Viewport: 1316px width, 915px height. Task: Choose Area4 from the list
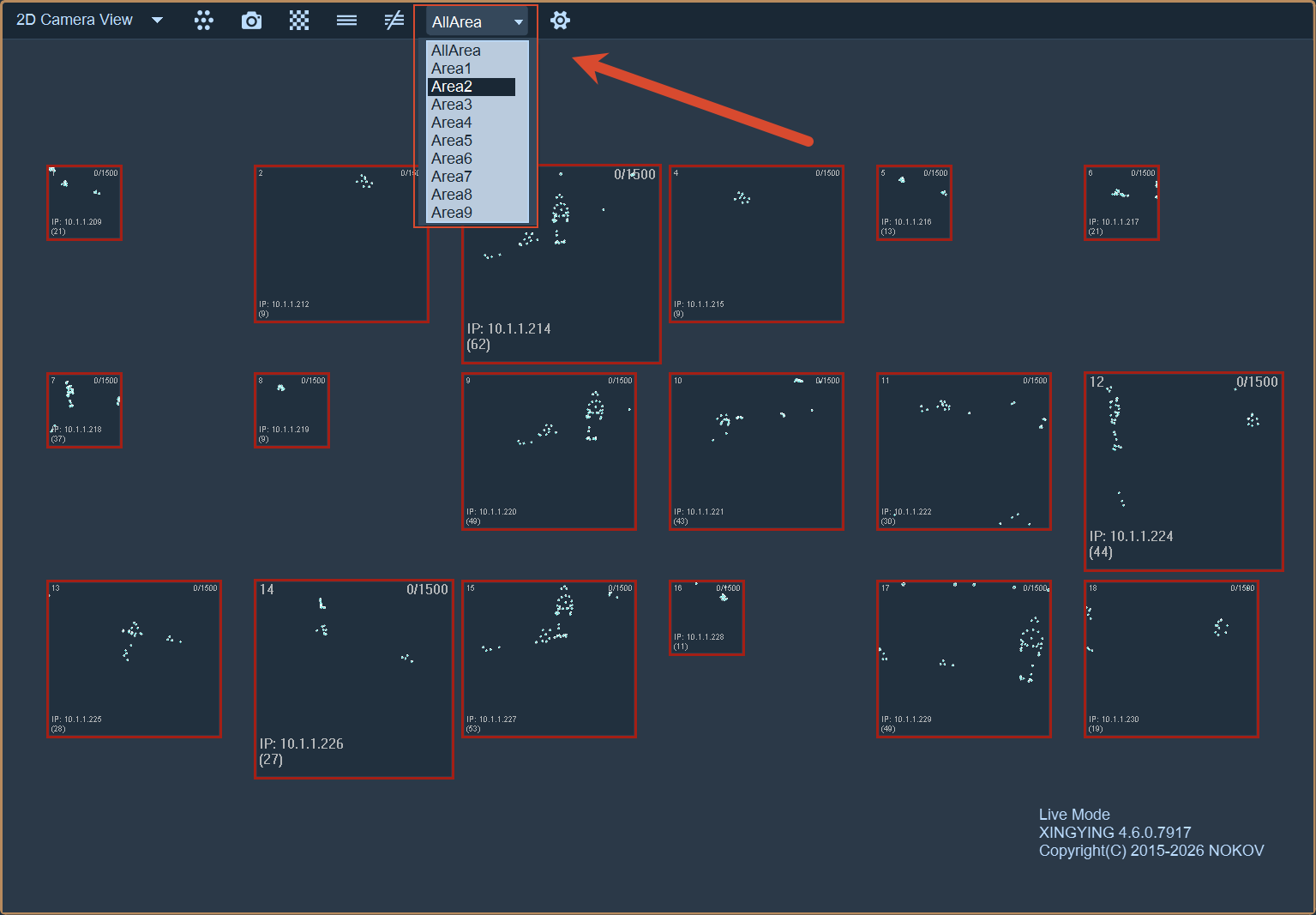click(472, 123)
